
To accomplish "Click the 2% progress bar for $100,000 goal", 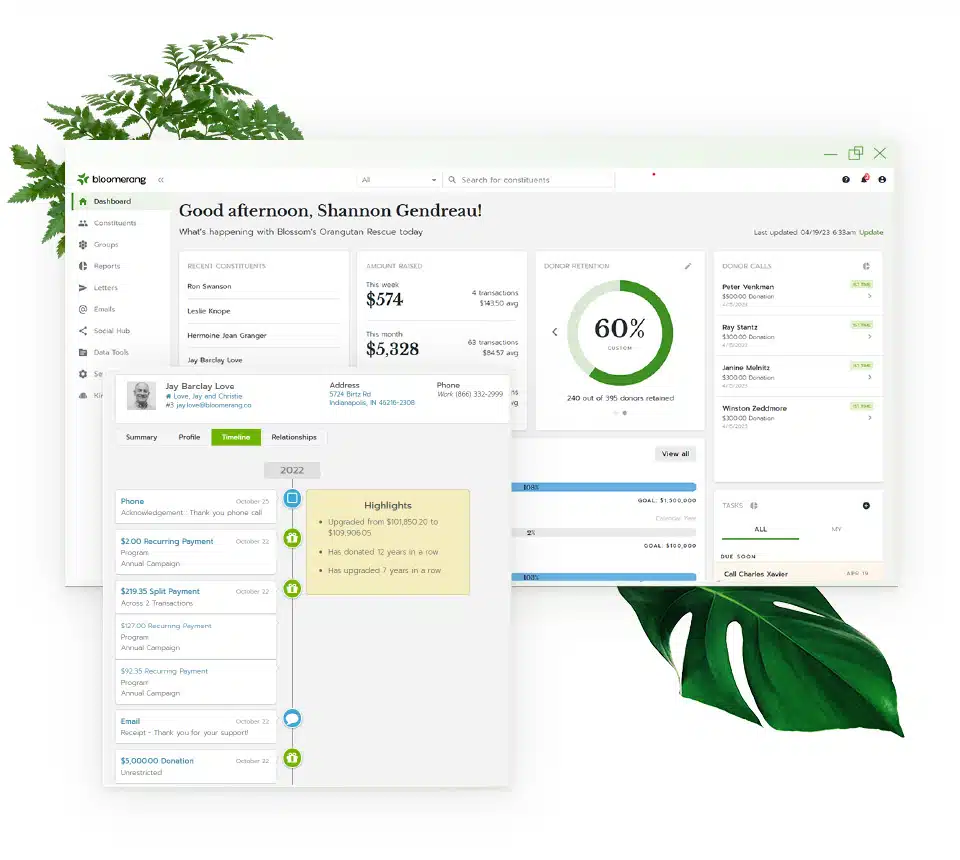I will click(x=604, y=533).
